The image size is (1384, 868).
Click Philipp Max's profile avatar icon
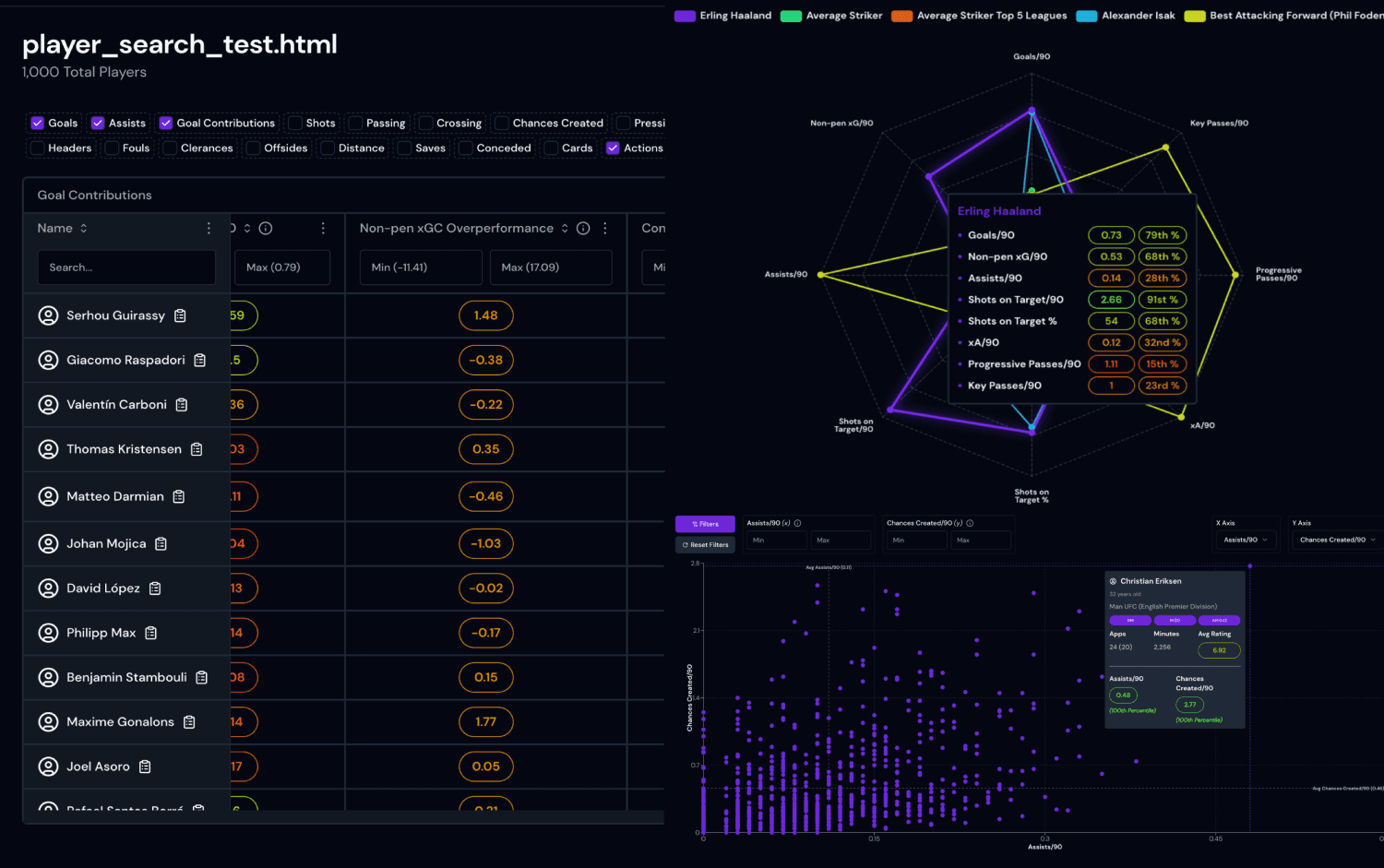[x=48, y=633]
